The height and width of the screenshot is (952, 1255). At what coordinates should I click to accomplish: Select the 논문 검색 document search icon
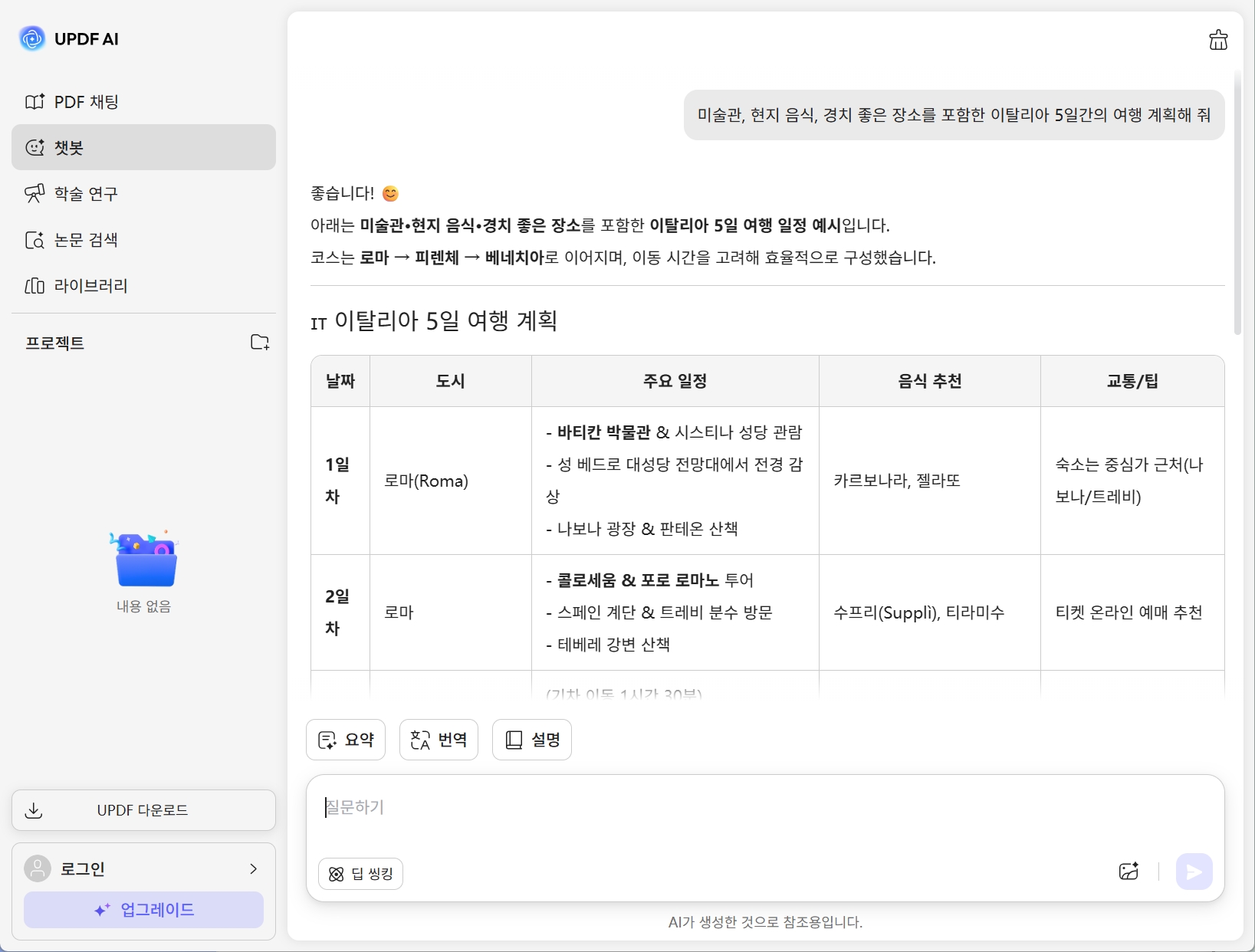coord(35,239)
